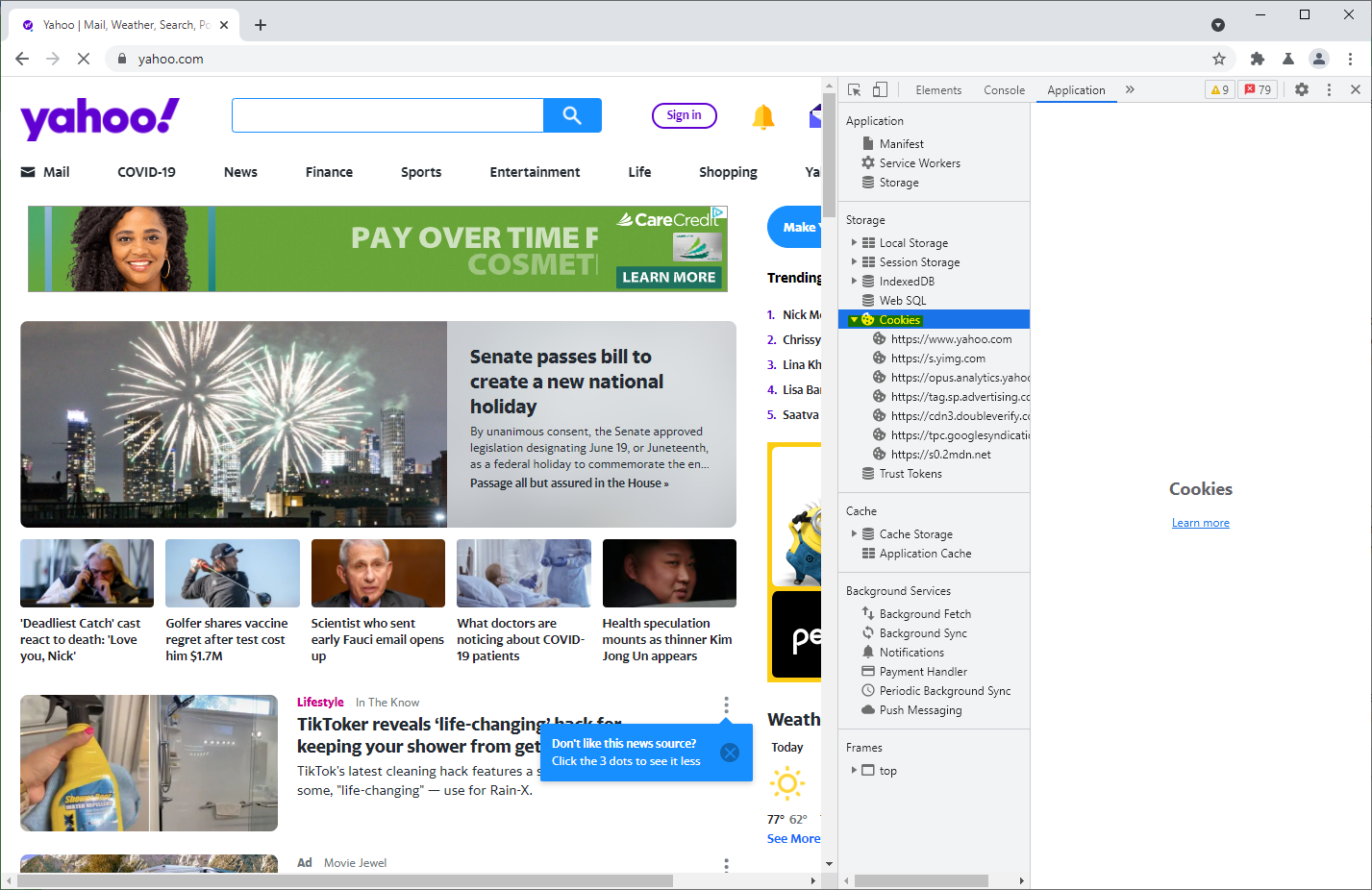Open the browser extensions puzzle icon
This screenshot has width=1372, height=890.
coord(1258,59)
